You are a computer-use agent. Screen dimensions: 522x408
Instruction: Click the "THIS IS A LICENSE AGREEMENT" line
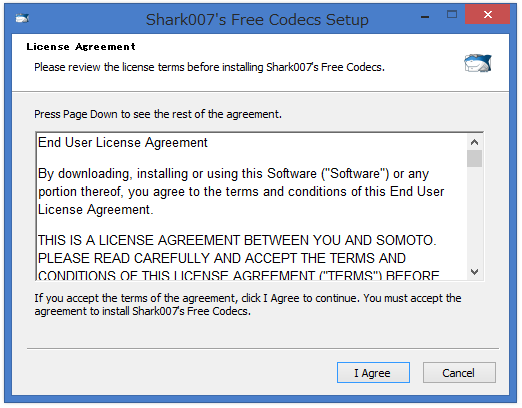click(237, 240)
